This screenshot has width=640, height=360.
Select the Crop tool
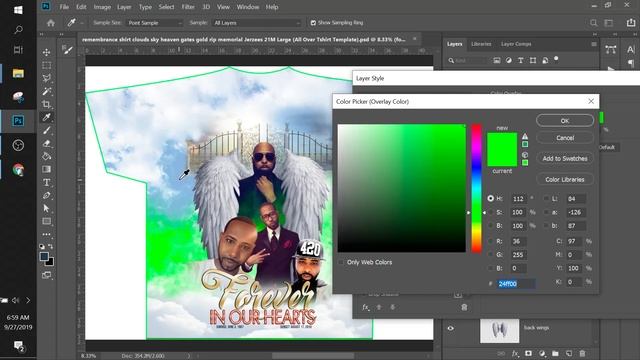click(x=47, y=104)
